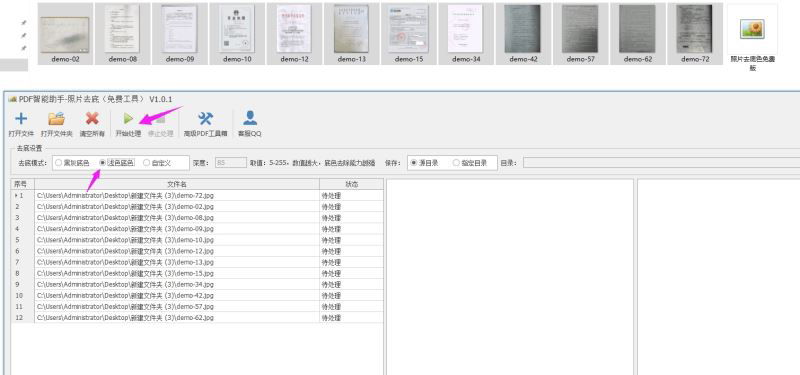Contact support via 客服QQ icon
The width and height of the screenshot is (800, 375).
click(x=250, y=118)
